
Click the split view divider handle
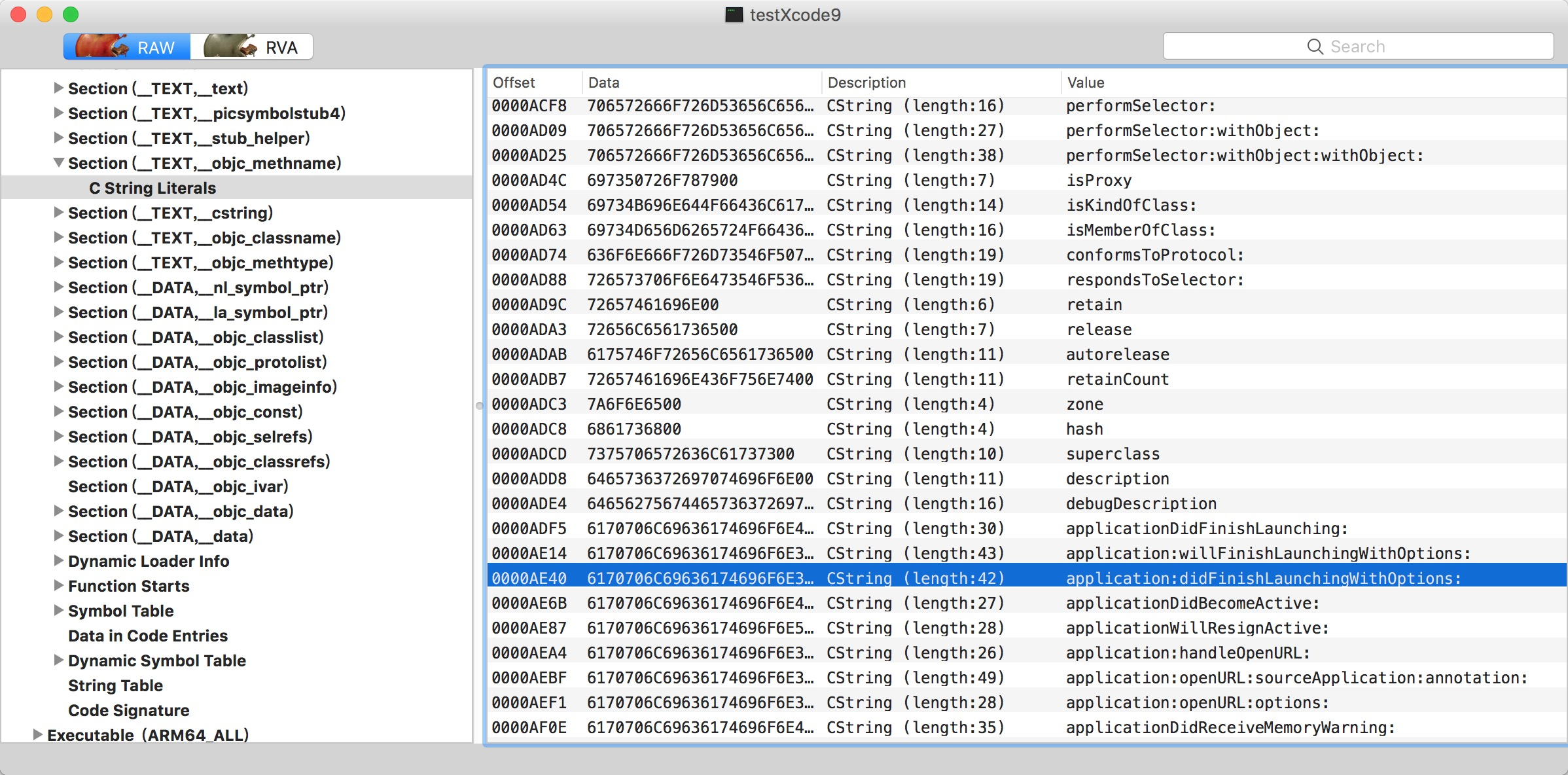479,405
